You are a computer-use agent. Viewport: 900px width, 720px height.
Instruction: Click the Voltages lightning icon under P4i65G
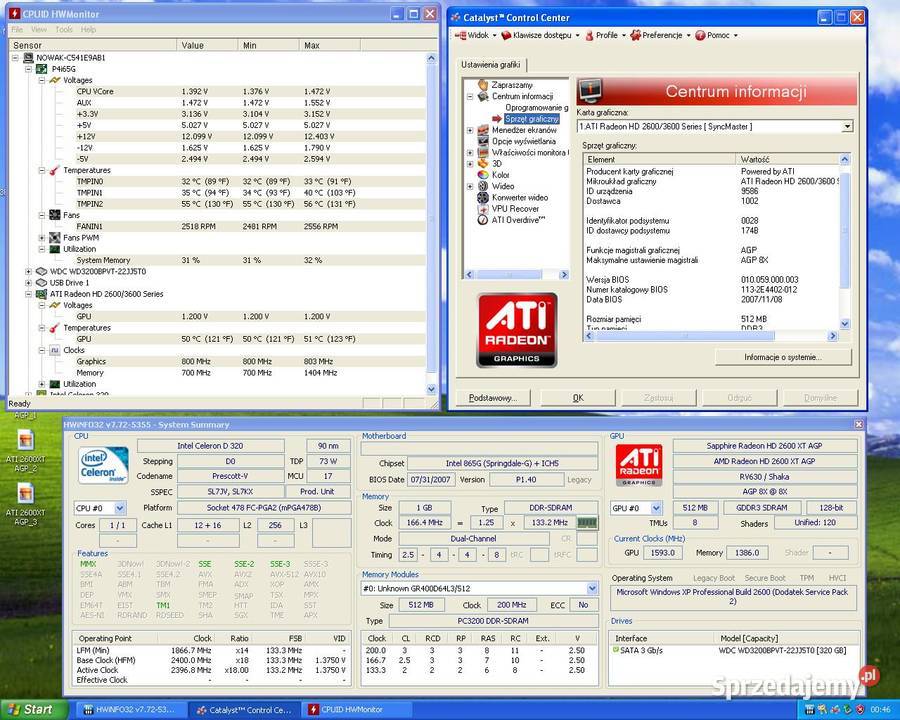[x=55, y=80]
